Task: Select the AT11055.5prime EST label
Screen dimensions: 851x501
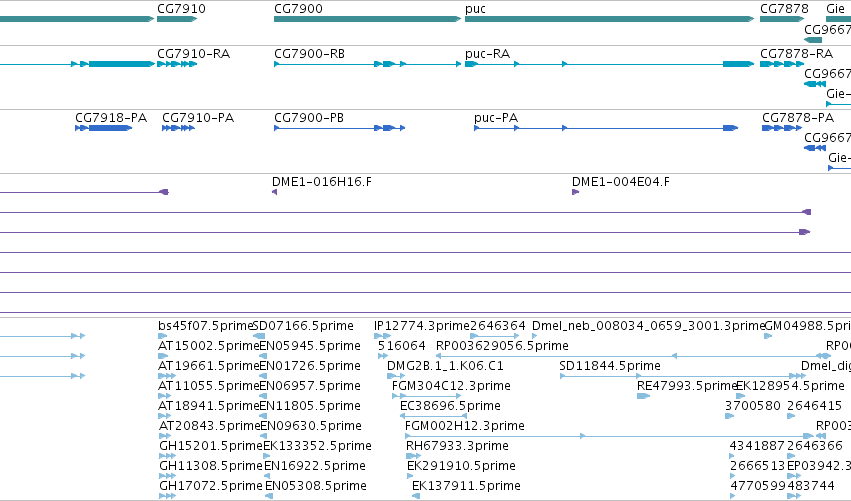Action: click(208, 386)
